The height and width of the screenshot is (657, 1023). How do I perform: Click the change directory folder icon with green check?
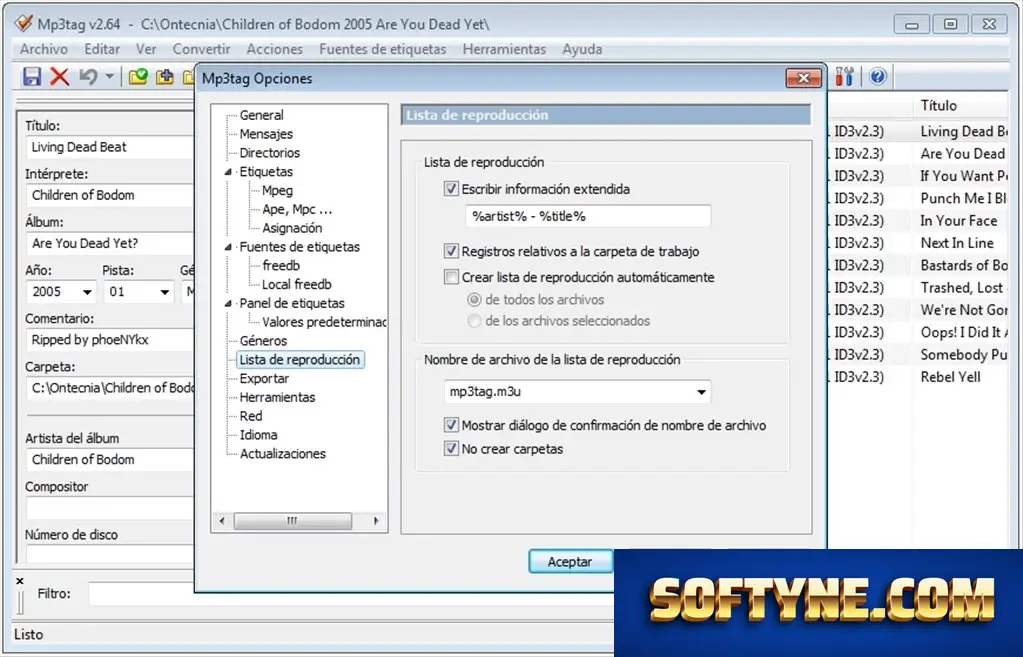tap(138, 77)
